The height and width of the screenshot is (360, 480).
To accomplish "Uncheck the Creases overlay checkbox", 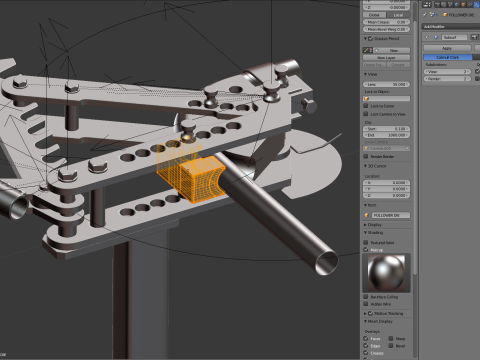I will point(366,353).
